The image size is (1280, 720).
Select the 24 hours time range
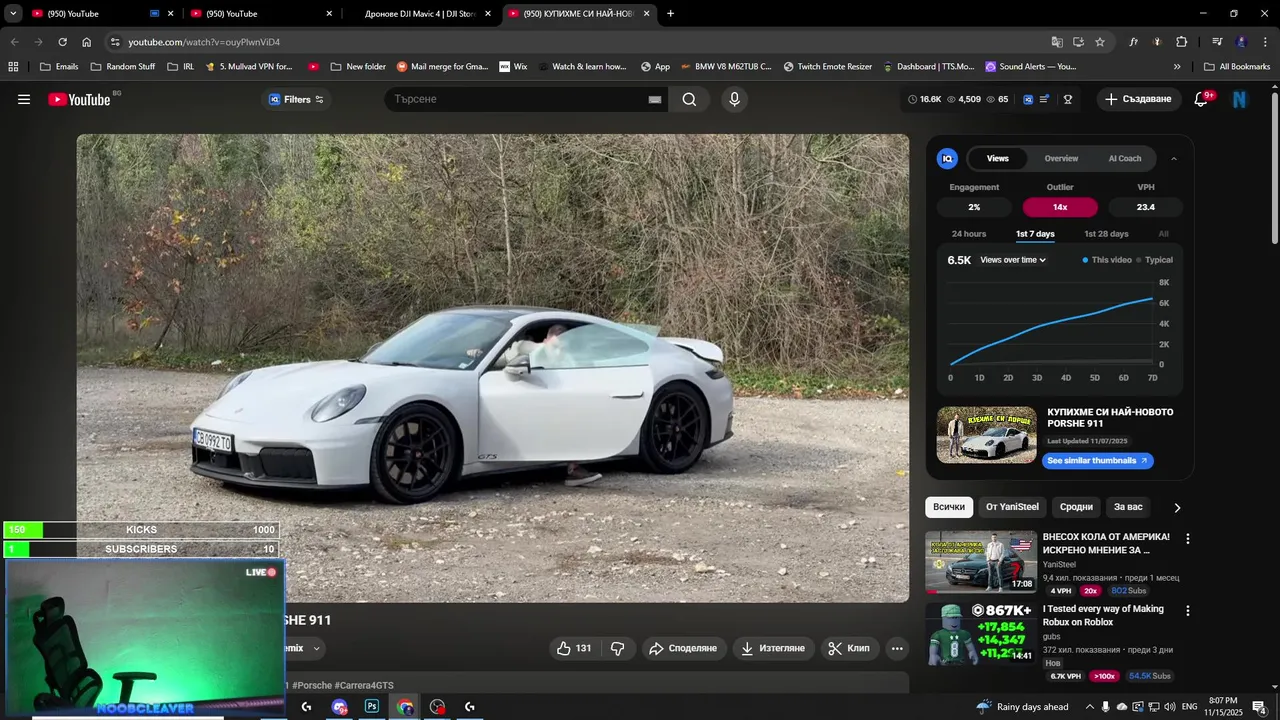pyautogui.click(x=969, y=234)
